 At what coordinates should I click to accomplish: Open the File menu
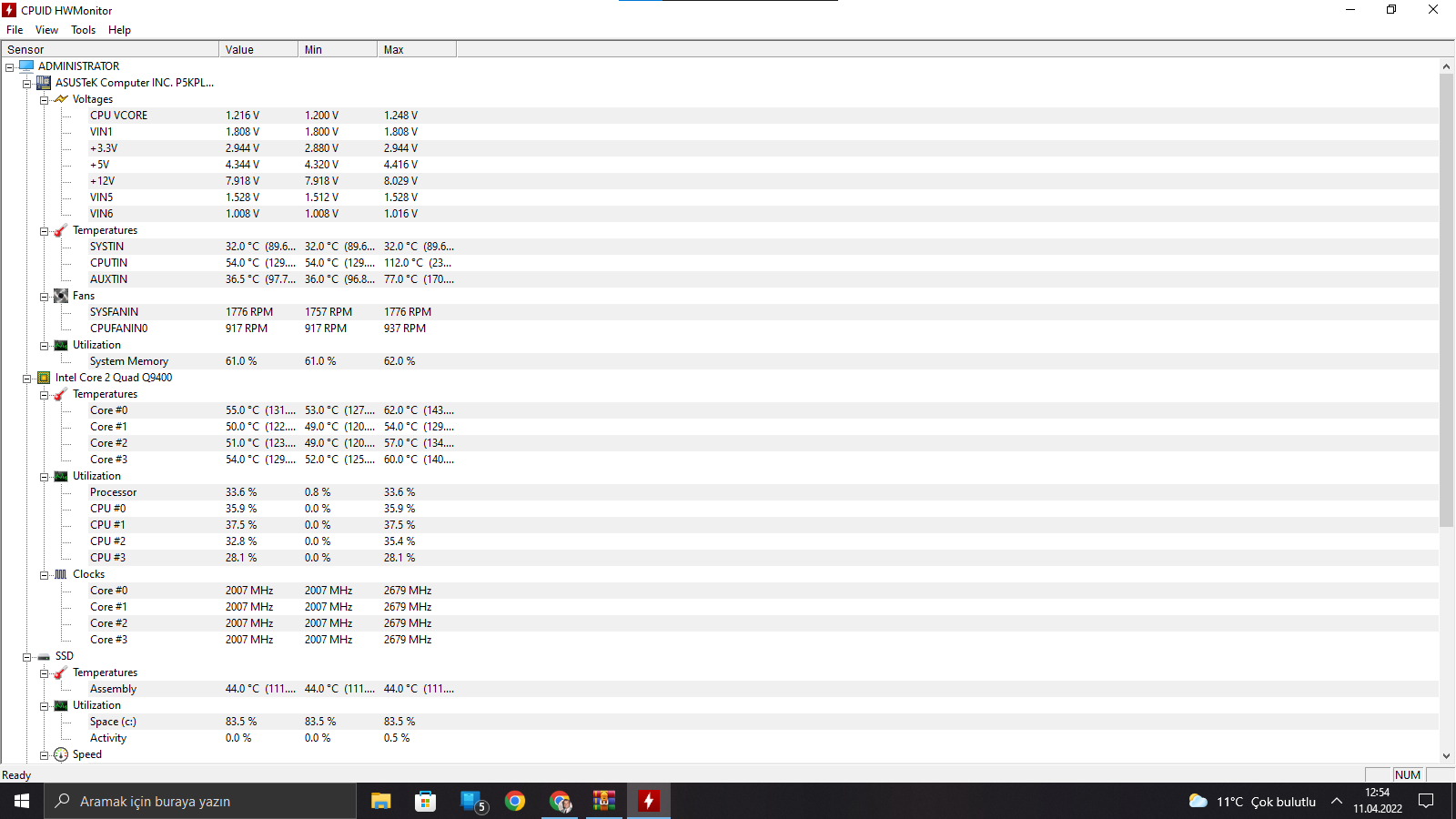15,30
